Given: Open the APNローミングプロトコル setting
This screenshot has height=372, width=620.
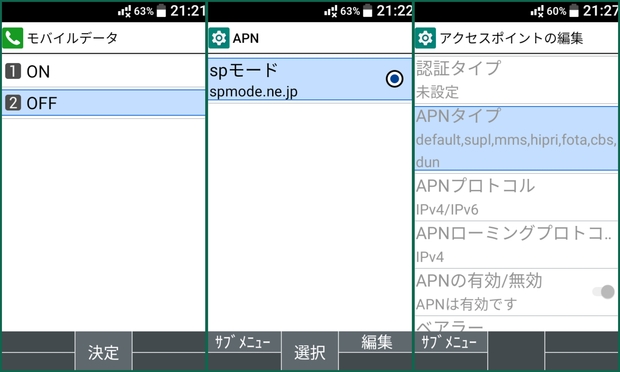Looking at the screenshot, I should [516, 245].
